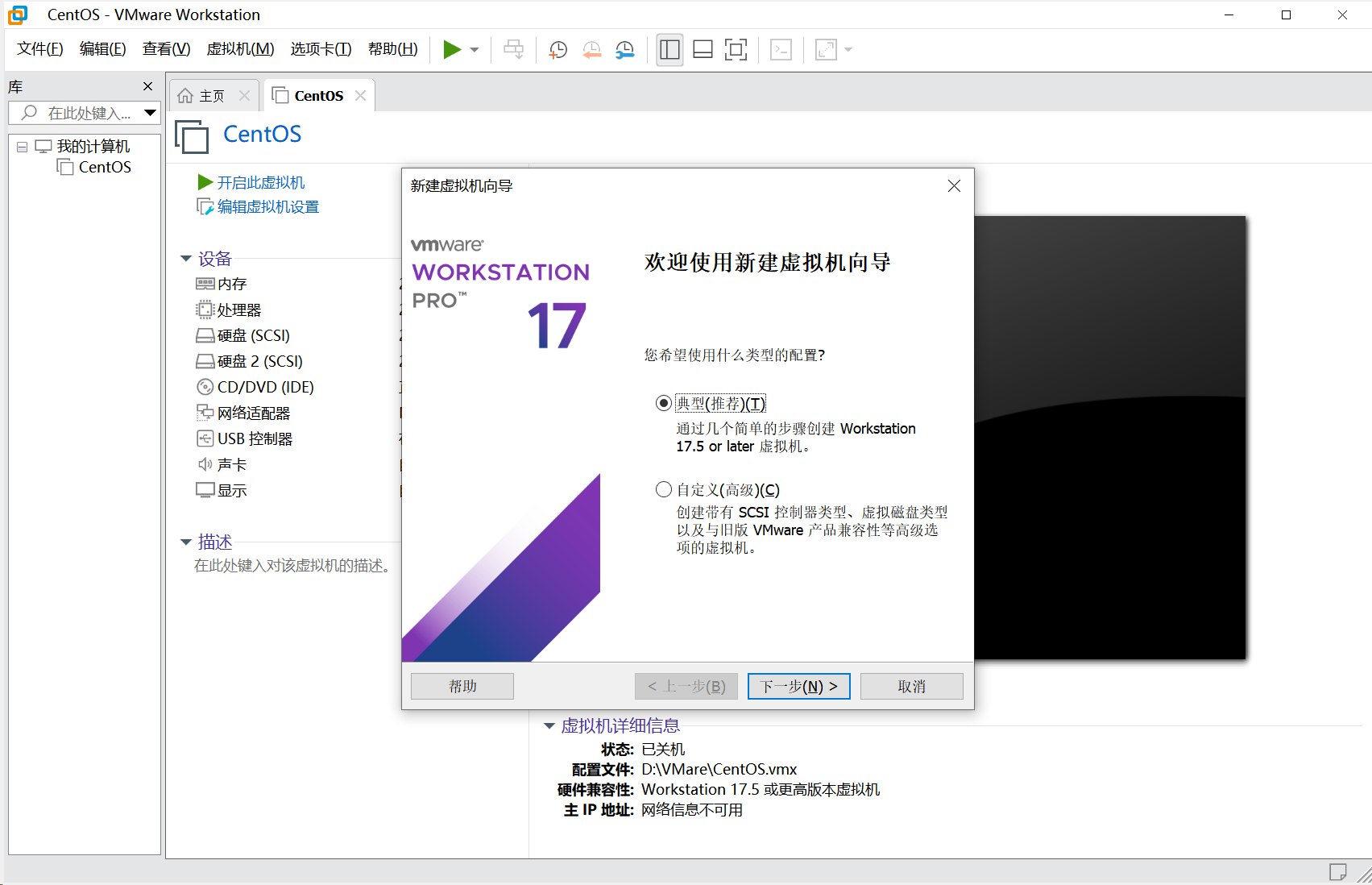
Task: Select the USB 控制器 device icon
Action: pyautogui.click(x=205, y=438)
